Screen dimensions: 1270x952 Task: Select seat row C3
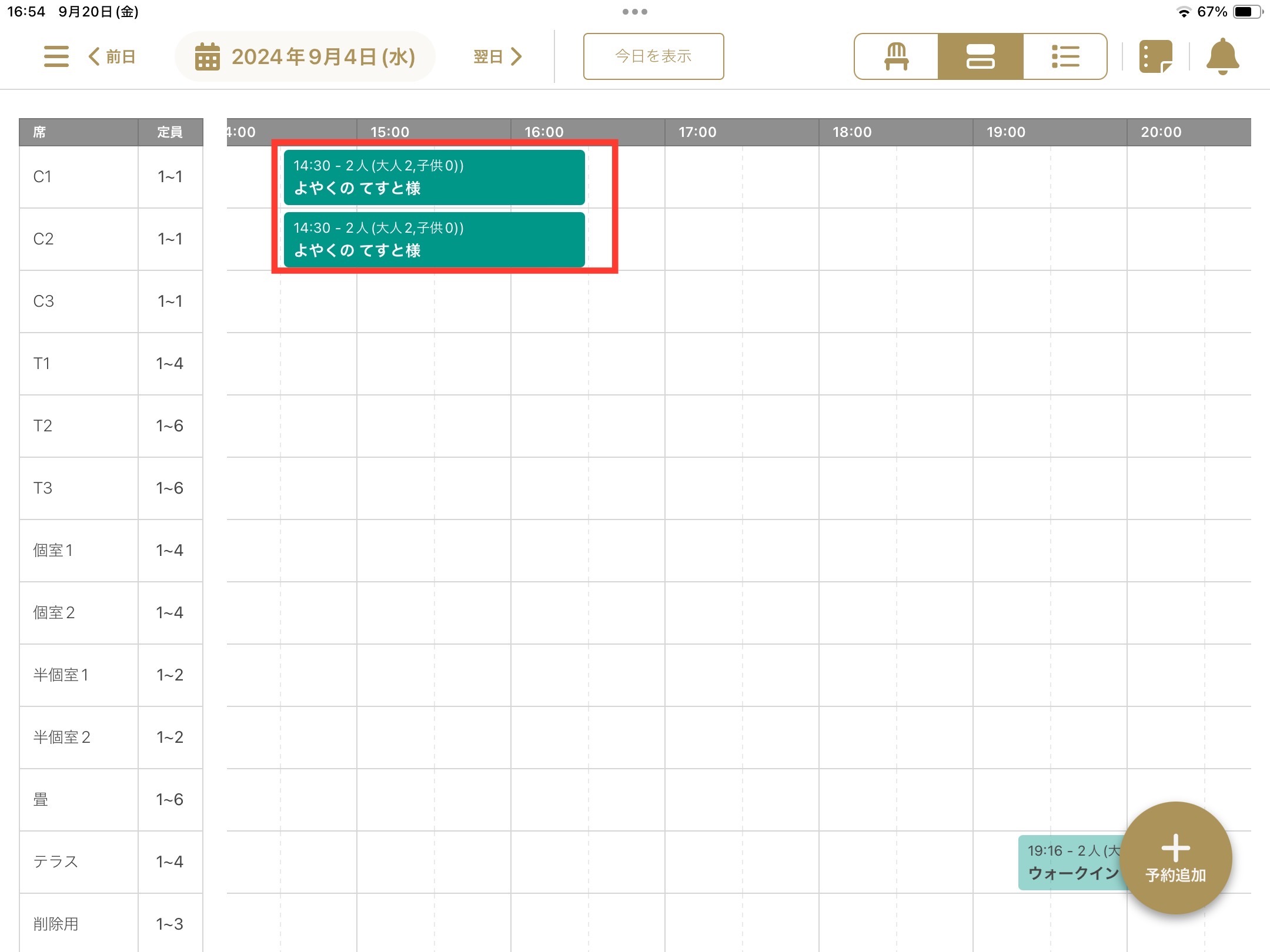79,301
